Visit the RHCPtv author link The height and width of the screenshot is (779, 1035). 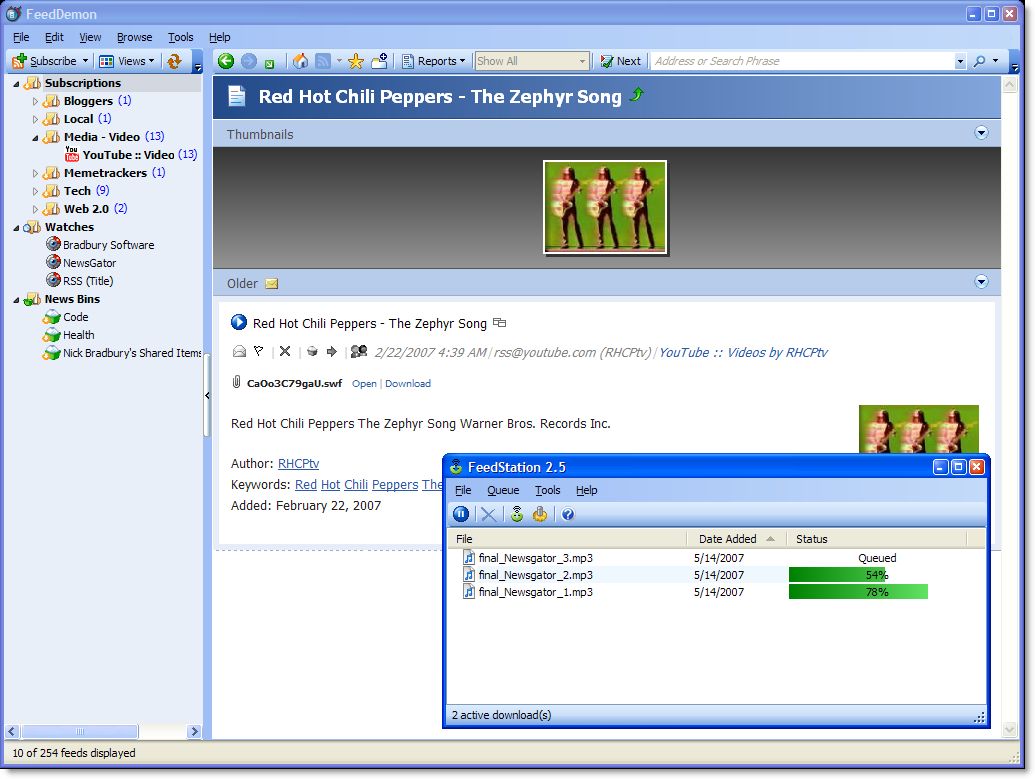coord(298,463)
